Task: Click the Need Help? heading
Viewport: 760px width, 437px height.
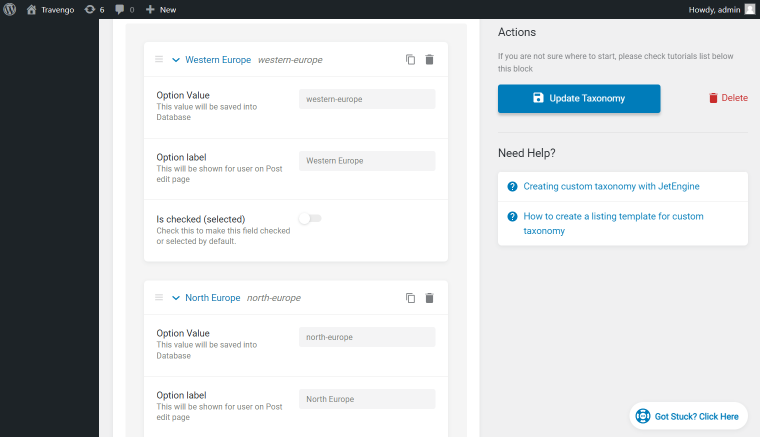Action: (526, 153)
